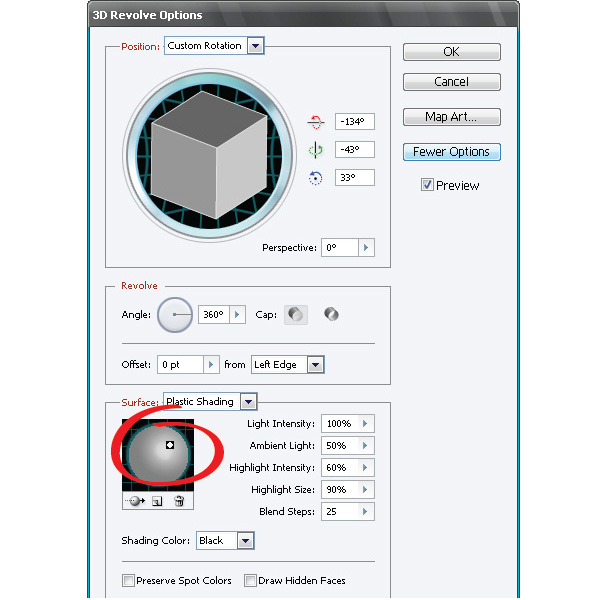Click the Z-axis rotation icon

[315, 178]
